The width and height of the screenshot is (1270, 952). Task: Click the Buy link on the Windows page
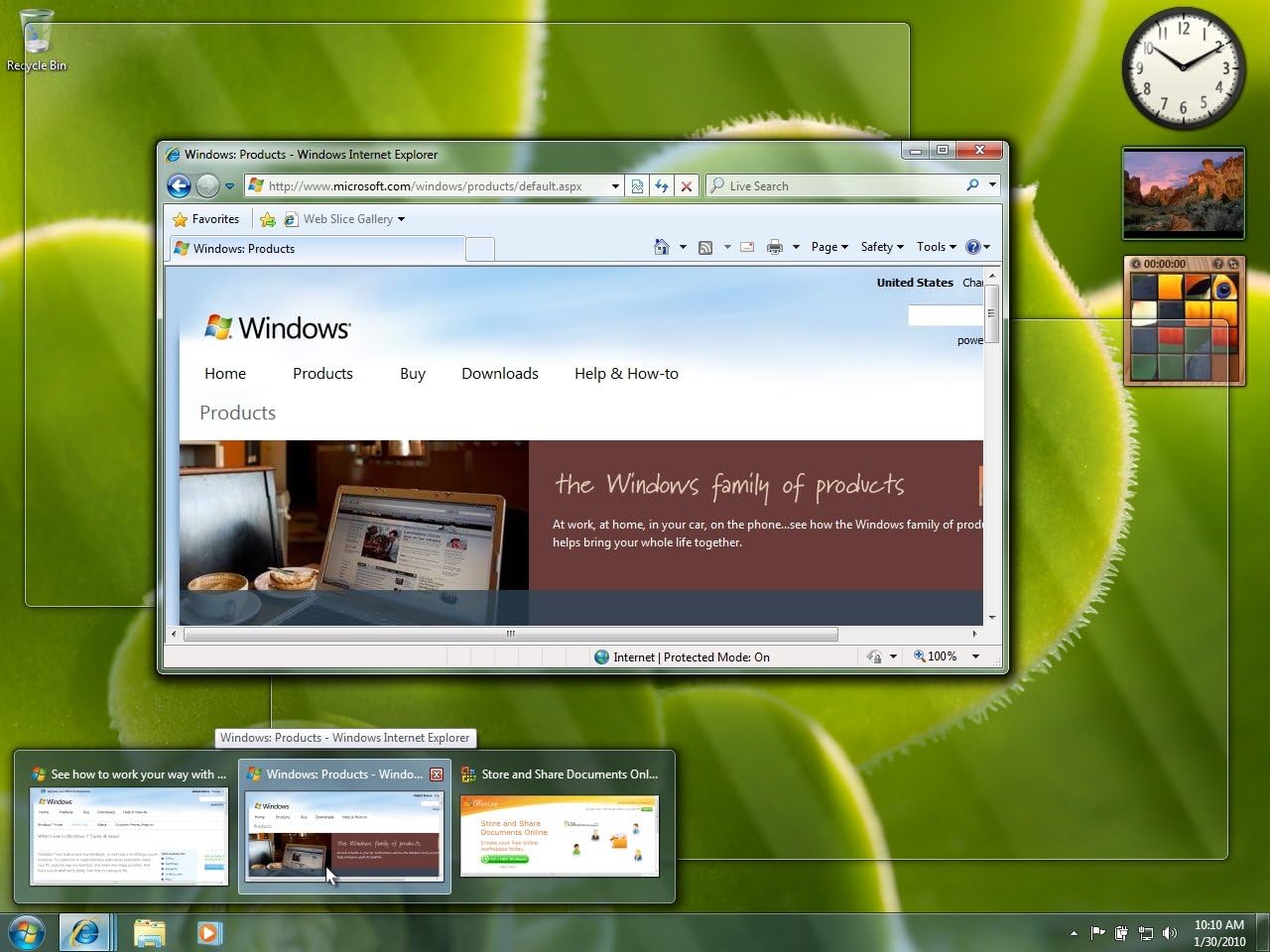coord(413,374)
